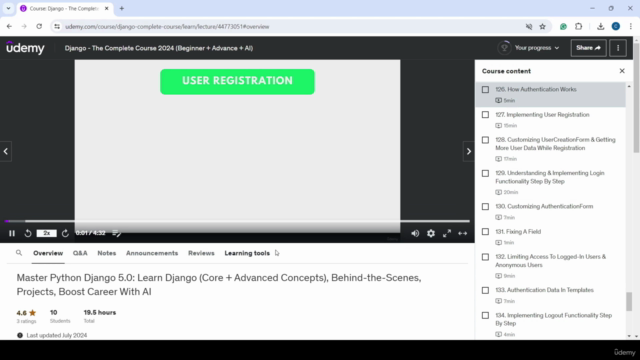Click course title in header
The height and width of the screenshot is (360, 640).
pos(159,48)
